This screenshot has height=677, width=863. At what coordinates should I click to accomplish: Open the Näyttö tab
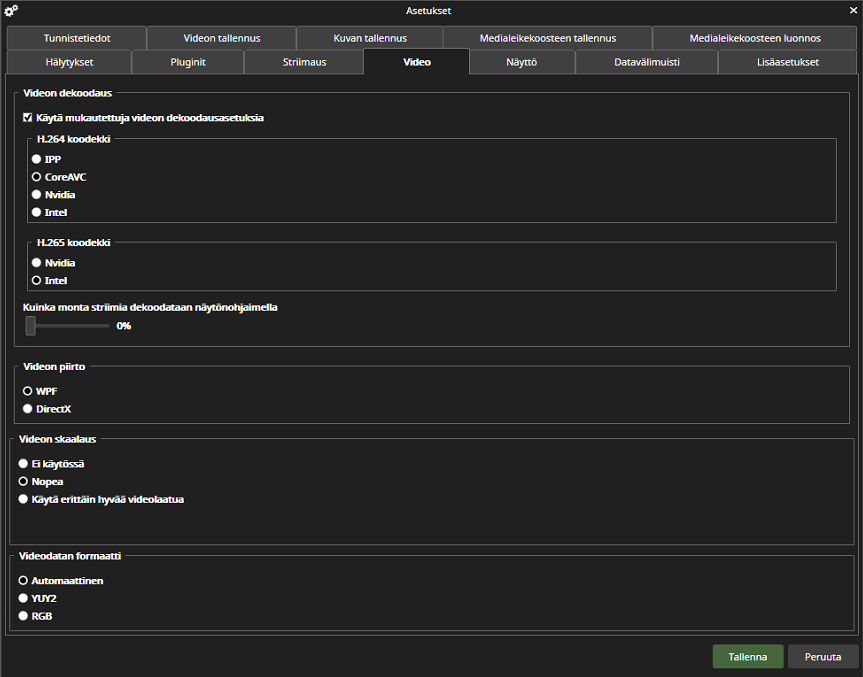click(x=522, y=62)
